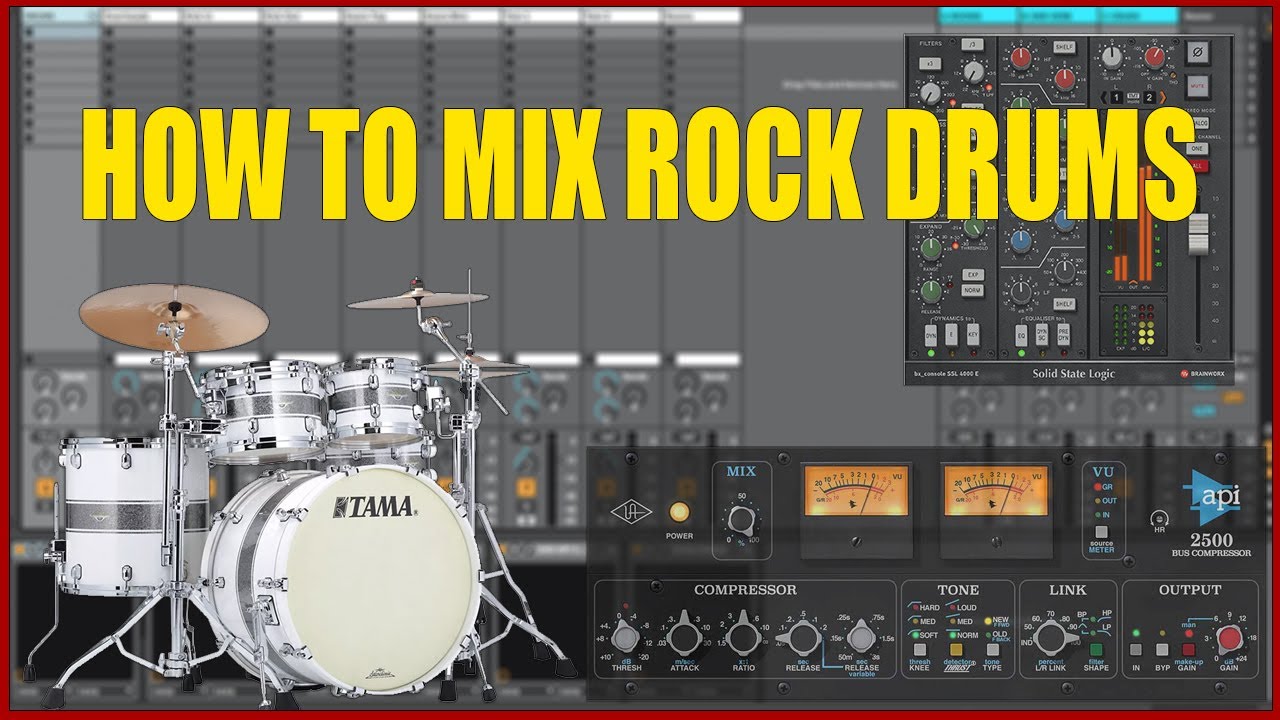The image size is (1280, 720).
Task: Click the red V GAIN knob
Action: (x=1154, y=56)
